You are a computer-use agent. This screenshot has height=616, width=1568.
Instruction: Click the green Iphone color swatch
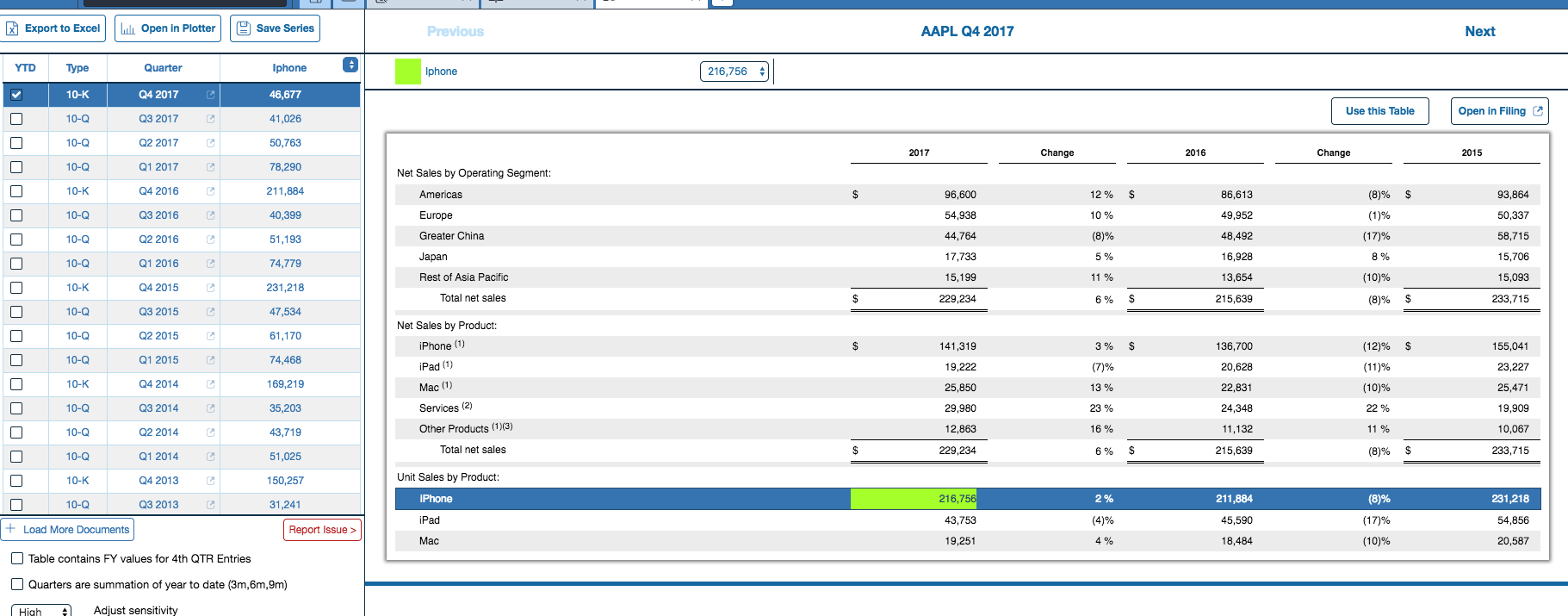[x=408, y=72]
